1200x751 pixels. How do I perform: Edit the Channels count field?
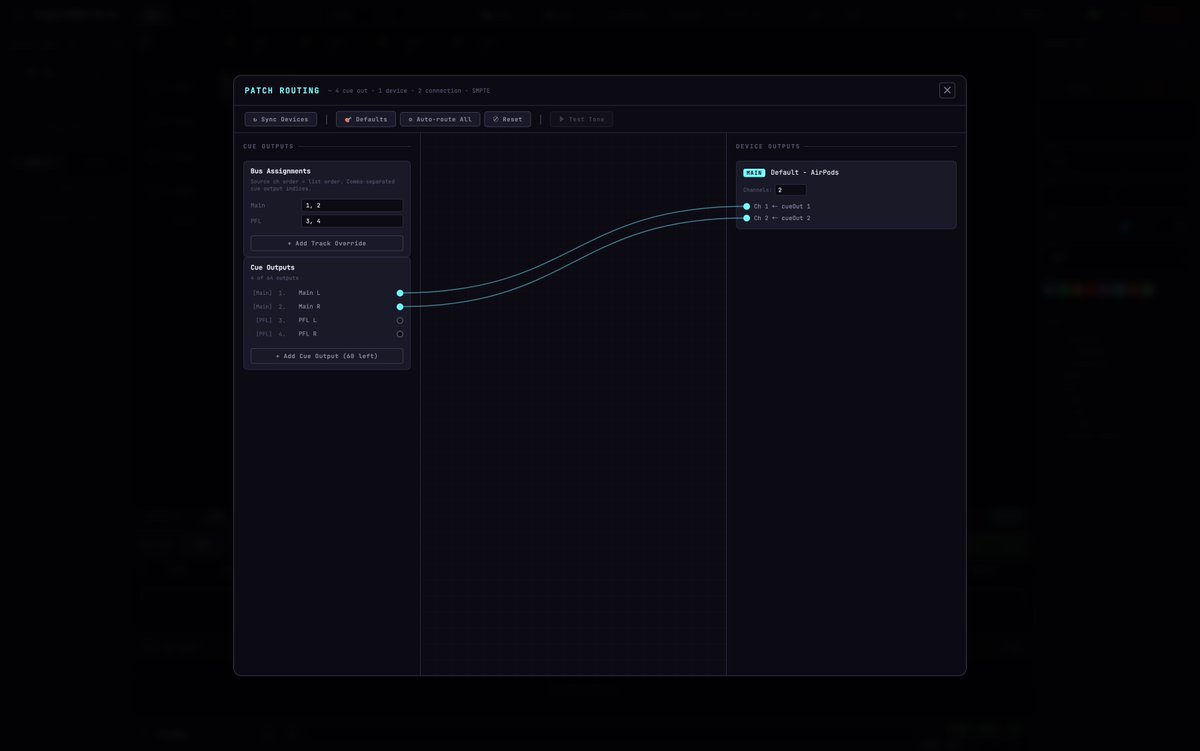tap(790, 190)
